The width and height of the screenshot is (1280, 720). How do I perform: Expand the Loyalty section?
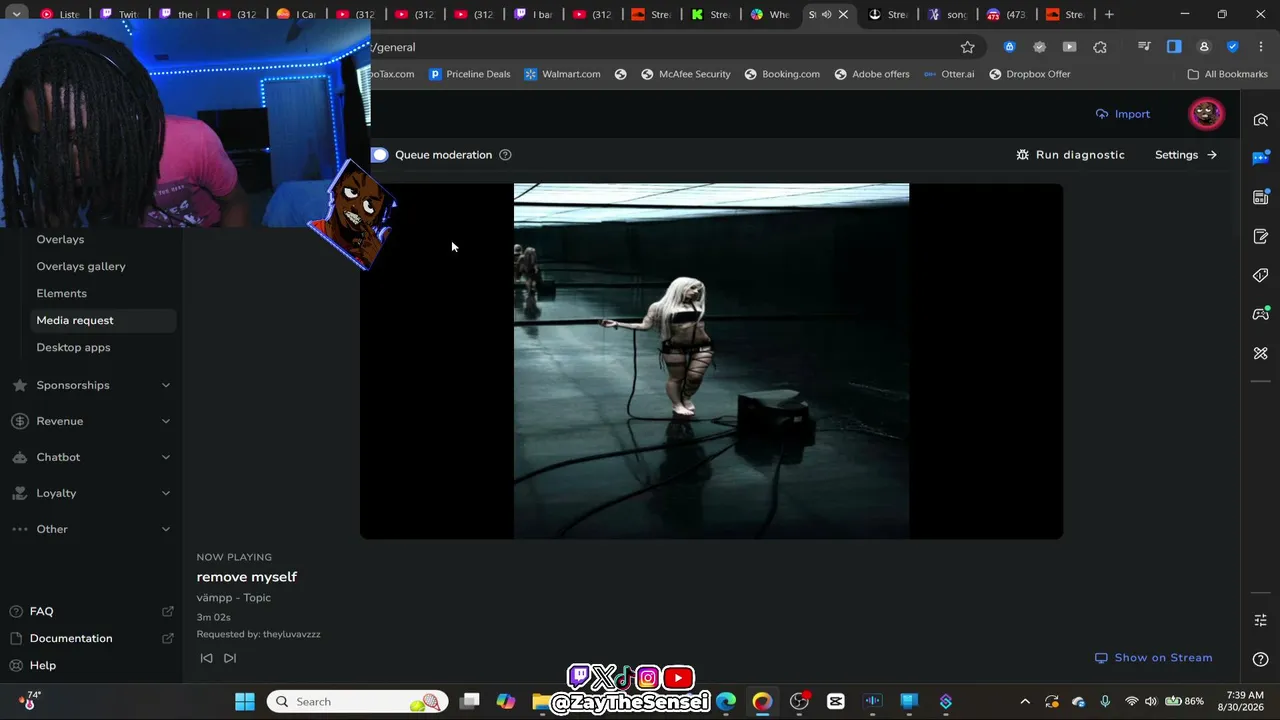tap(91, 493)
